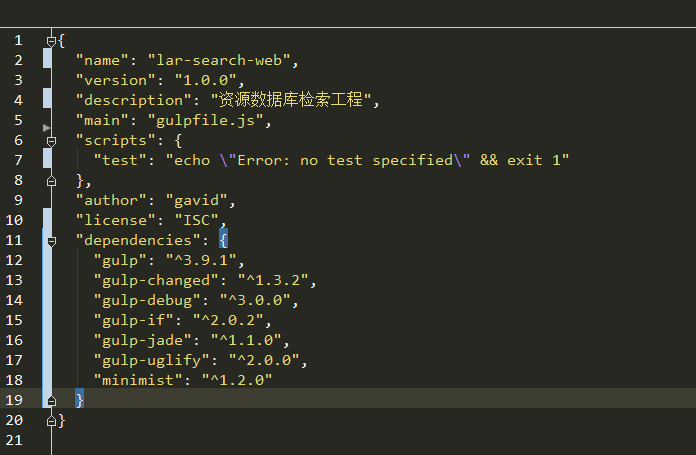Collapse the "dependencies" block fold marker

click(x=51, y=241)
